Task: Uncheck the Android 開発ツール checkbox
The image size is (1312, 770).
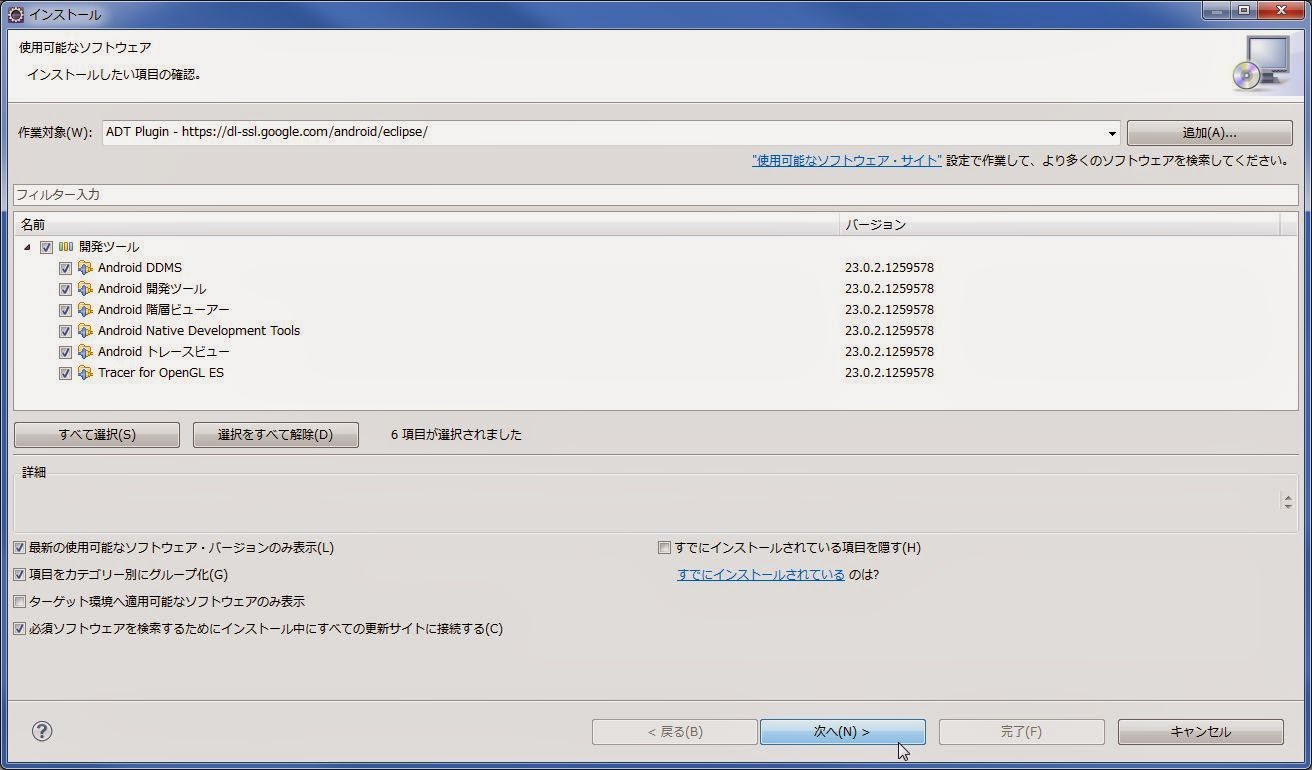Action: (65, 289)
